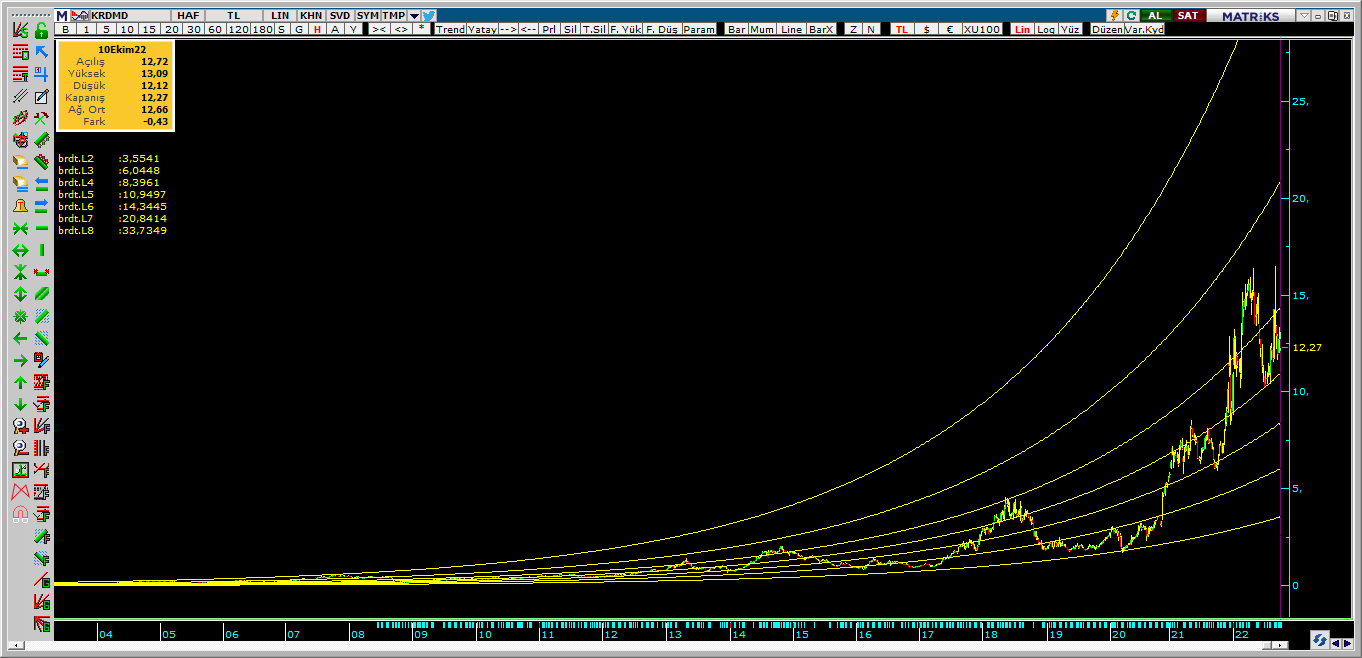The width and height of the screenshot is (1362, 658).
Task: Show prices in dollar currency
Action: [x=926, y=29]
